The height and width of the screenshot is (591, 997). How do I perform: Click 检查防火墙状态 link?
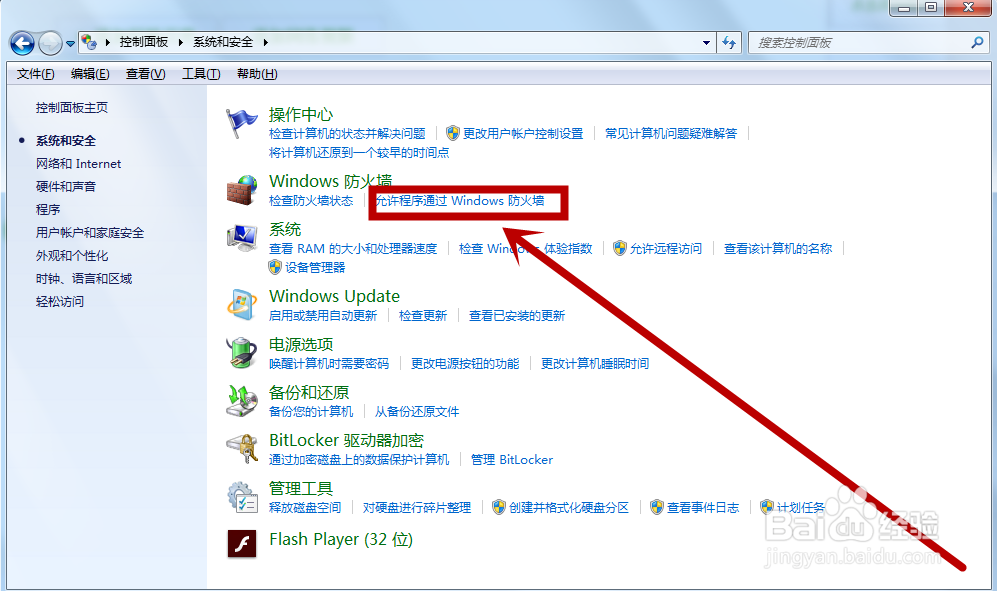[x=311, y=201]
